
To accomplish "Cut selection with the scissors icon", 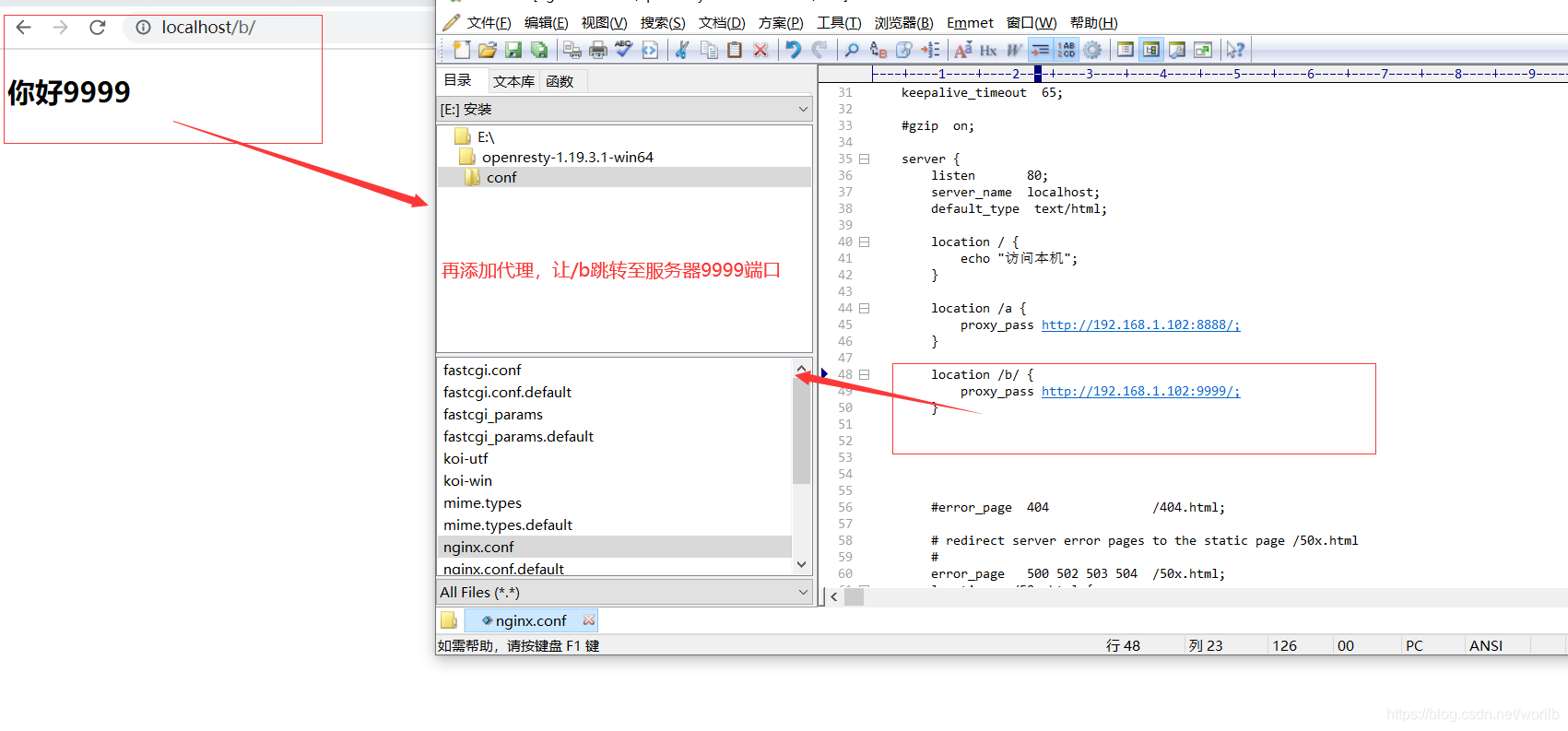I will coord(682,50).
